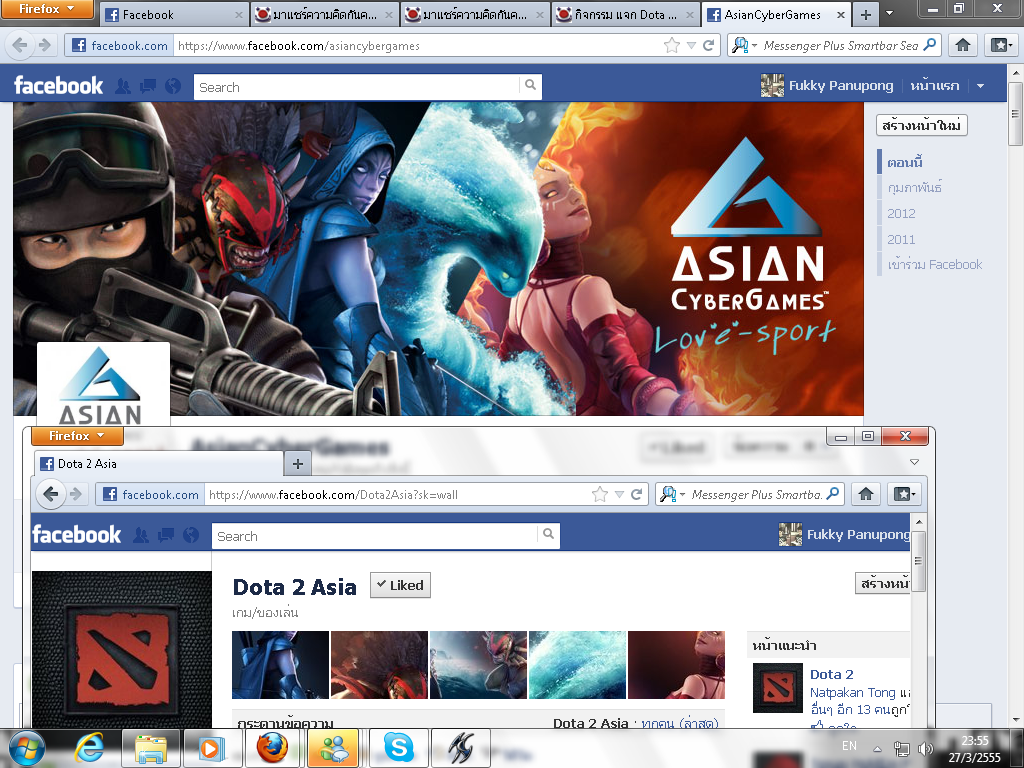Jump to 2012 on the timeline
Viewport: 1024px width, 768px height.
pyautogui.click(x=901, y=214)
